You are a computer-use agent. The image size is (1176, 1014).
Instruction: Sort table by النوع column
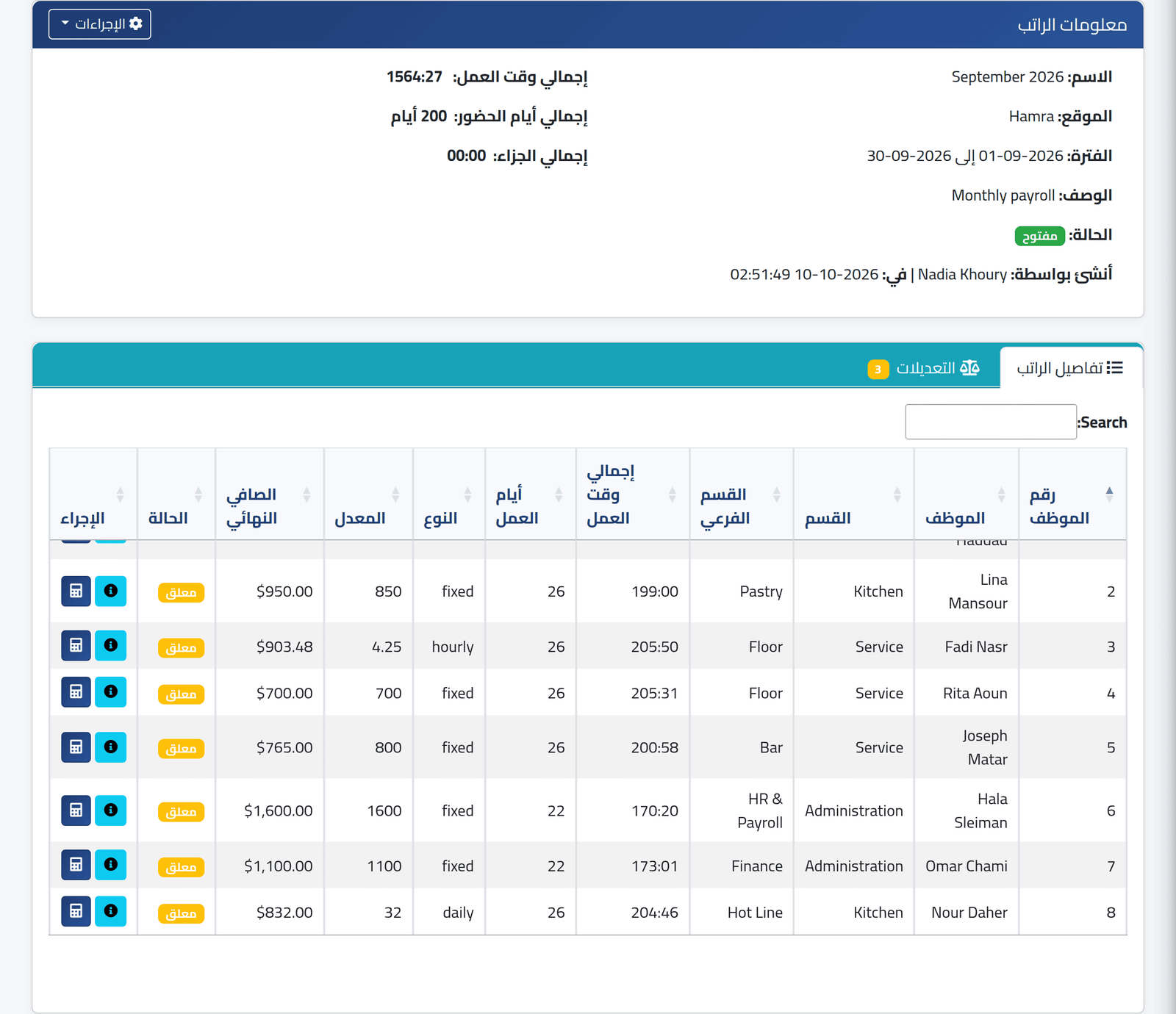pos(449,495)
